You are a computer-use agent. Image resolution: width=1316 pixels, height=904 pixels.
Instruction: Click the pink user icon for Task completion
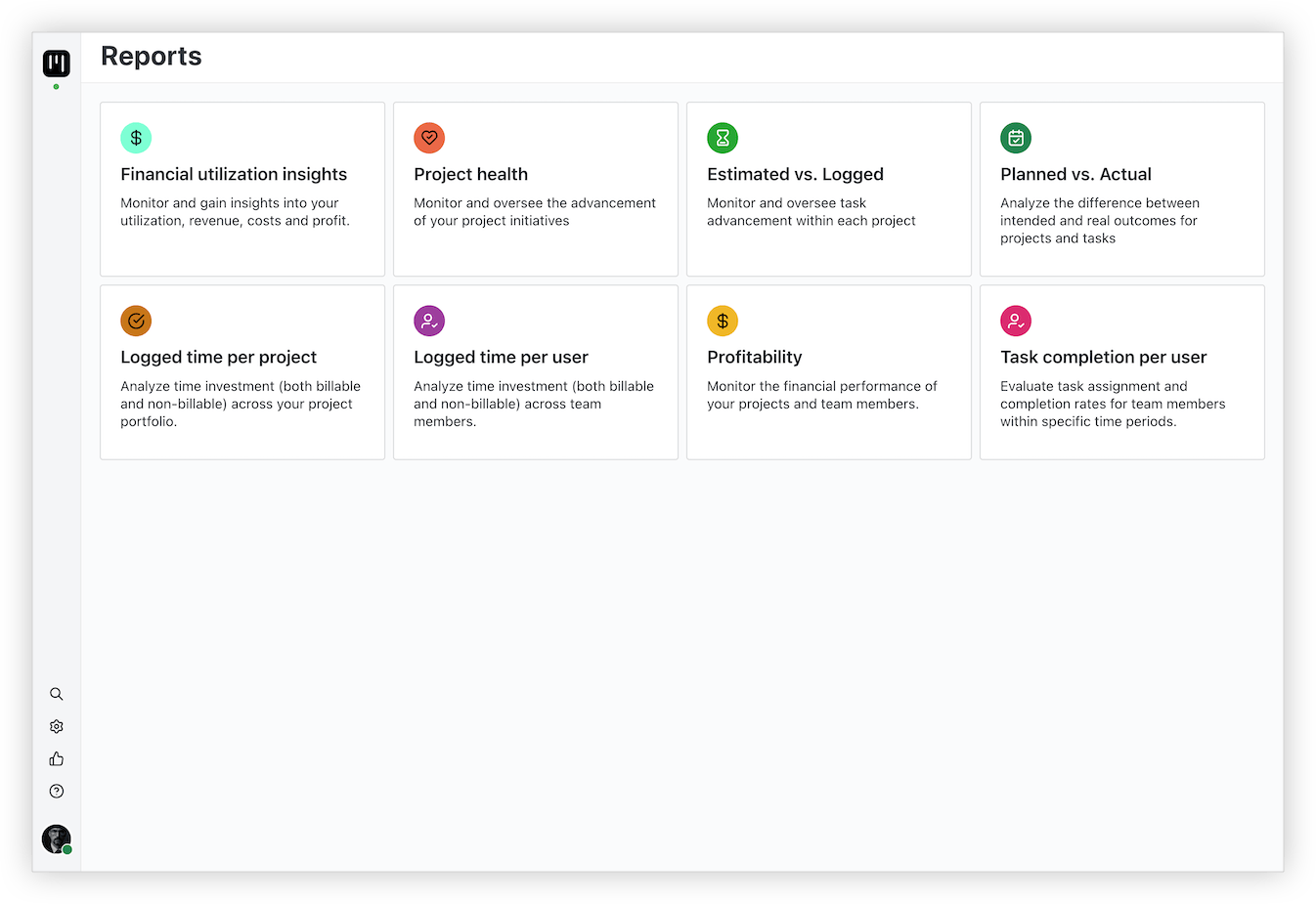(1016, 321)
